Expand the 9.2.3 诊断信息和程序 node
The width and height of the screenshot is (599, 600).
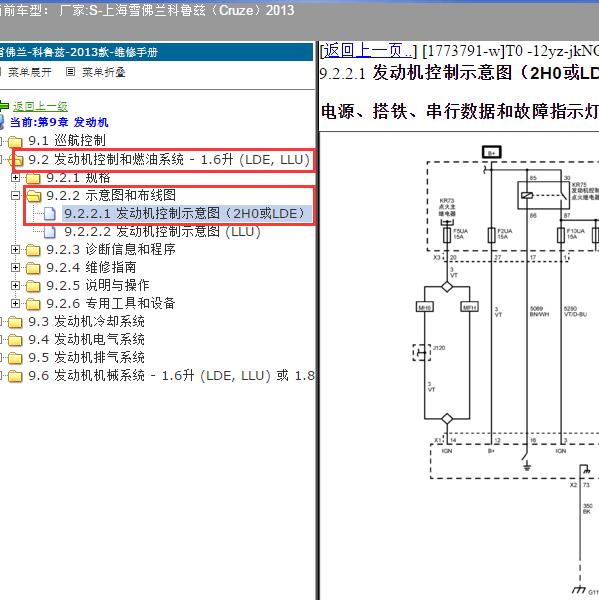pos(15,249)
